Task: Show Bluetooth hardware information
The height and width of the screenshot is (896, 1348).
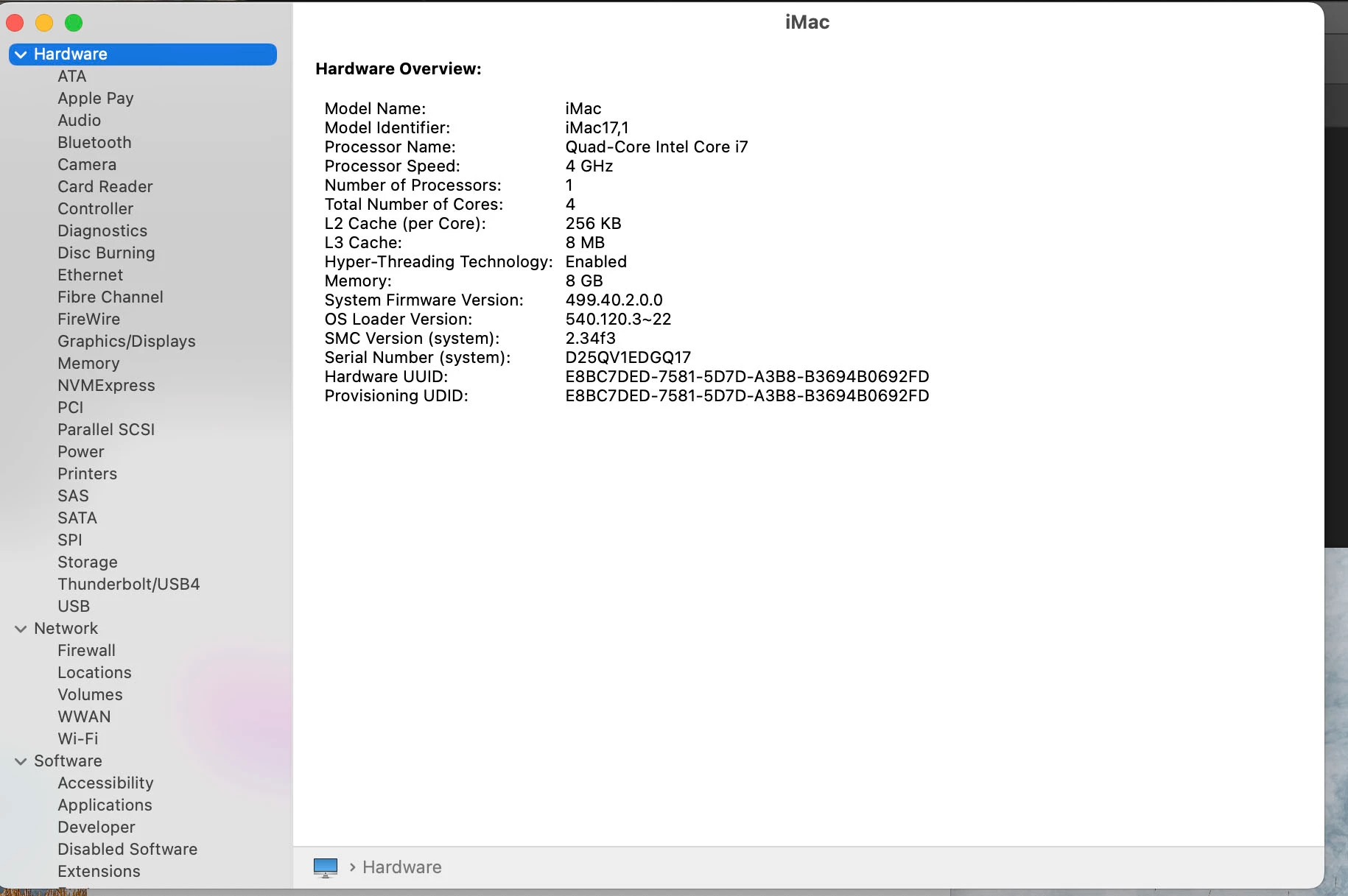Action: (x=95, y=143)
